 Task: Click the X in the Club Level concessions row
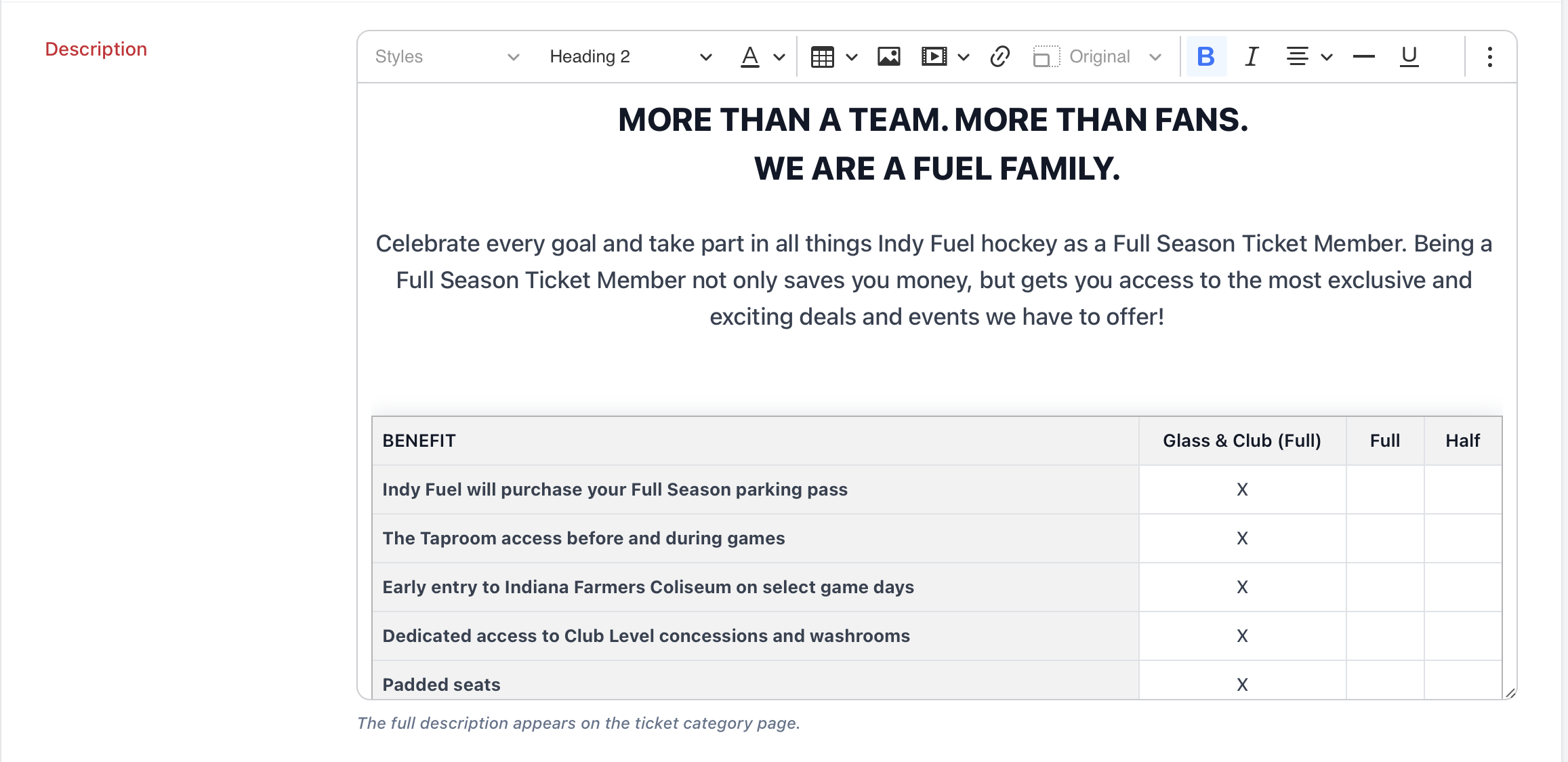1242,636
